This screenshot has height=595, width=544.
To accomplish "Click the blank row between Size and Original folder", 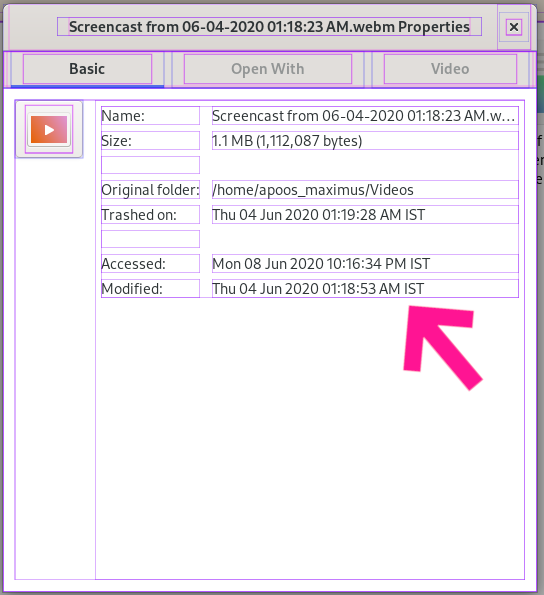I will click(150, 165).
